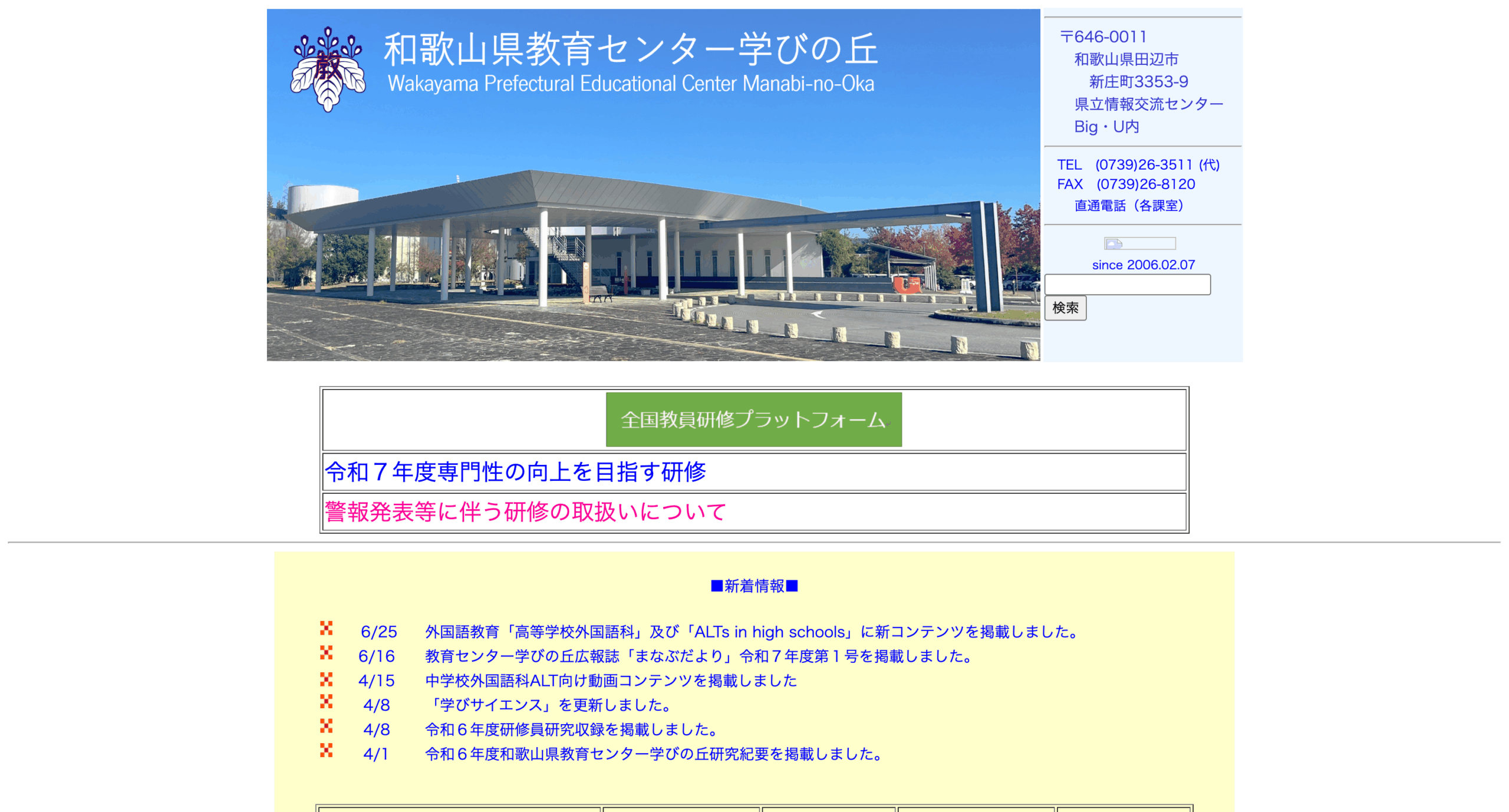Click the Wakayama Prefectural Educational Center subtitle

[x=631, y=84]
